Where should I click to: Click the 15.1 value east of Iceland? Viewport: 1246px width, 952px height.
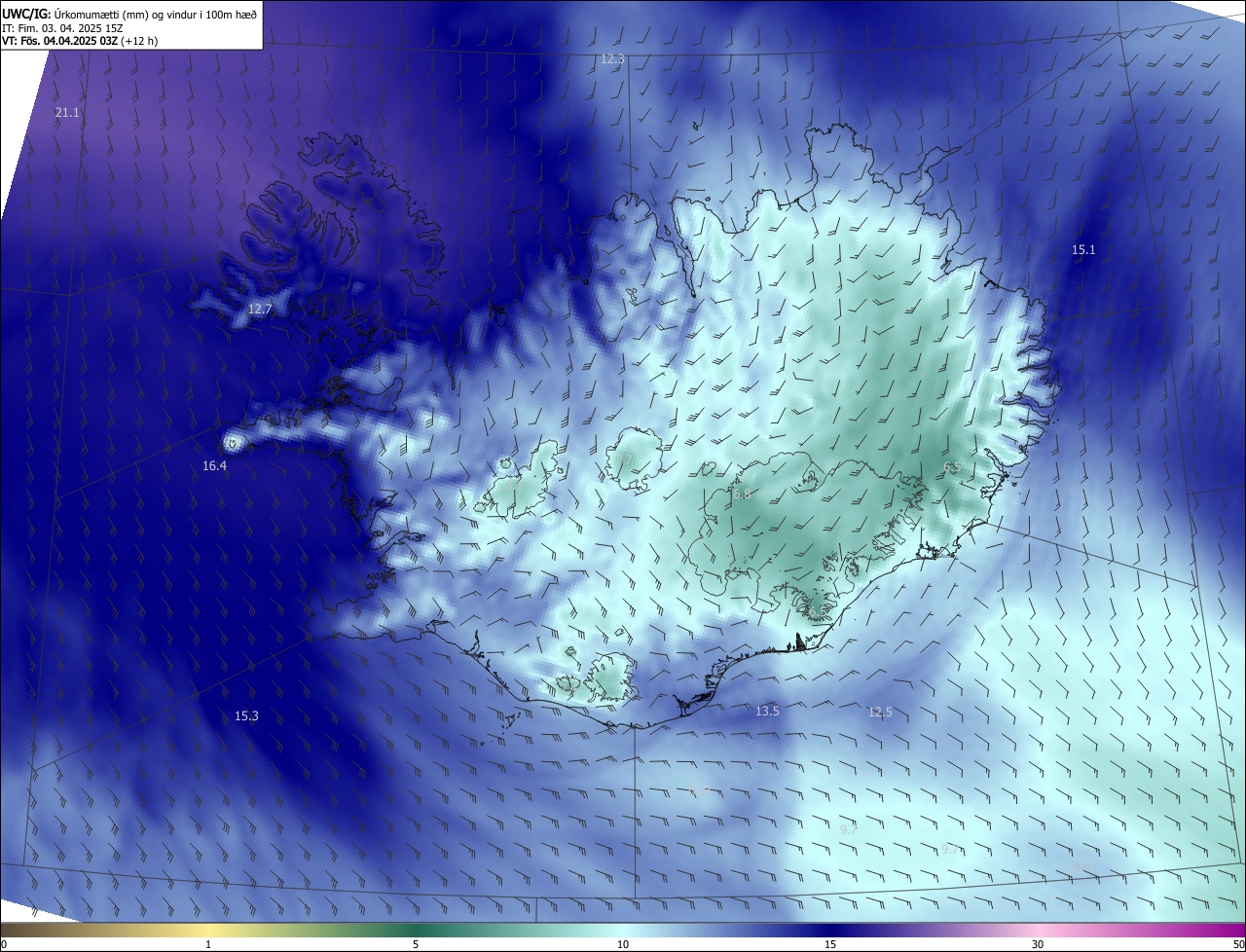(1083, 250)
